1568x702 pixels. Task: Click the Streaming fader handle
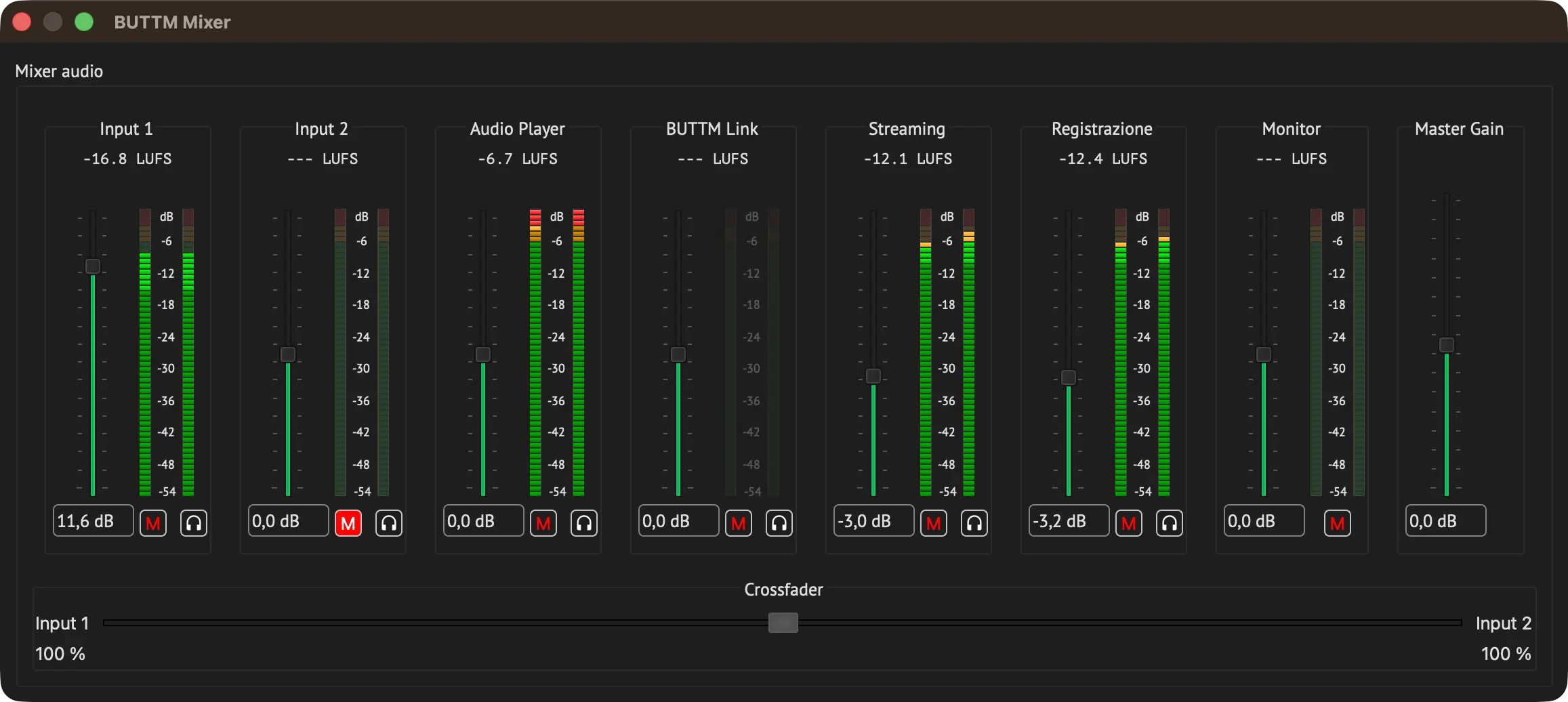point(873,376)
